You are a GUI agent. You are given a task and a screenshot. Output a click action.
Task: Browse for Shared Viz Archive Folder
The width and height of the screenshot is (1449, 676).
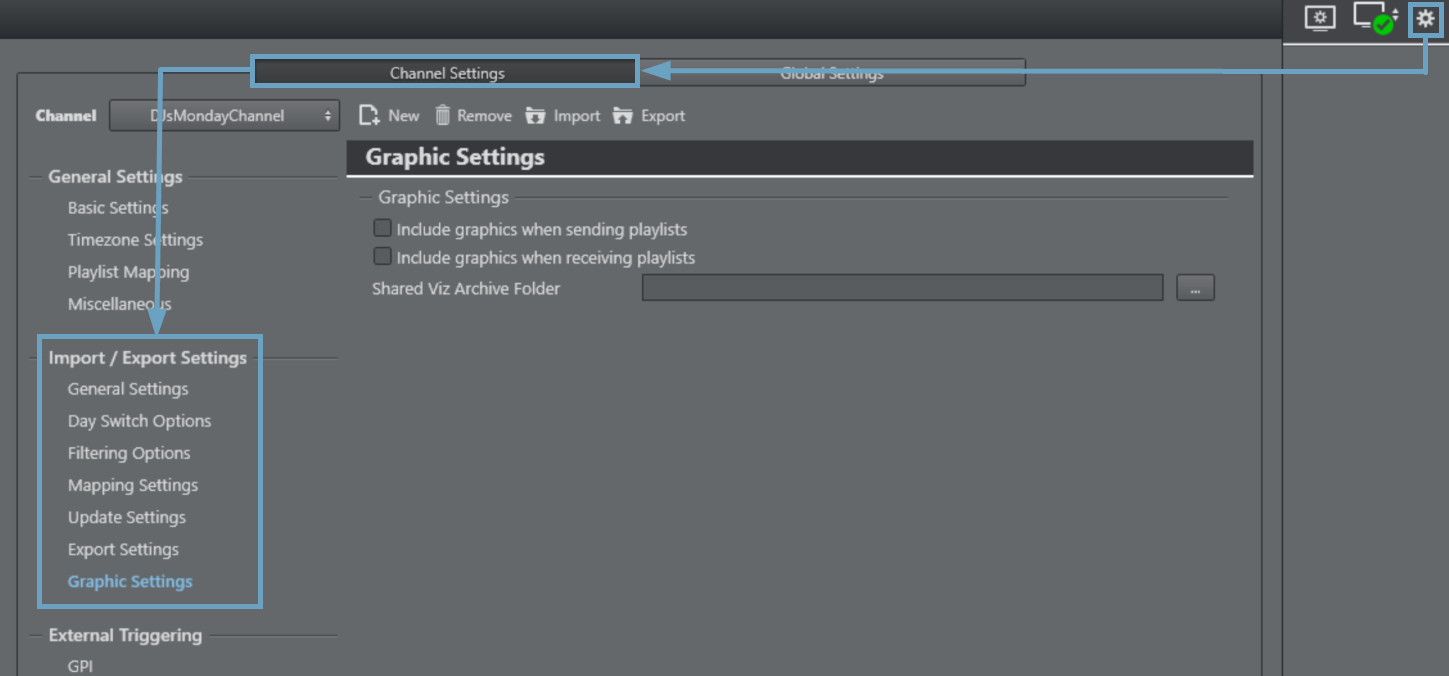(x=1195, y=288)
